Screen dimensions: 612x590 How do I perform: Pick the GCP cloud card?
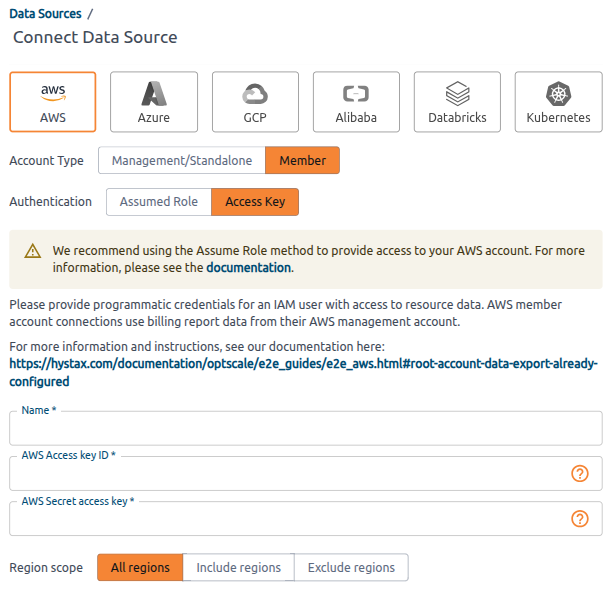[255, 102]
